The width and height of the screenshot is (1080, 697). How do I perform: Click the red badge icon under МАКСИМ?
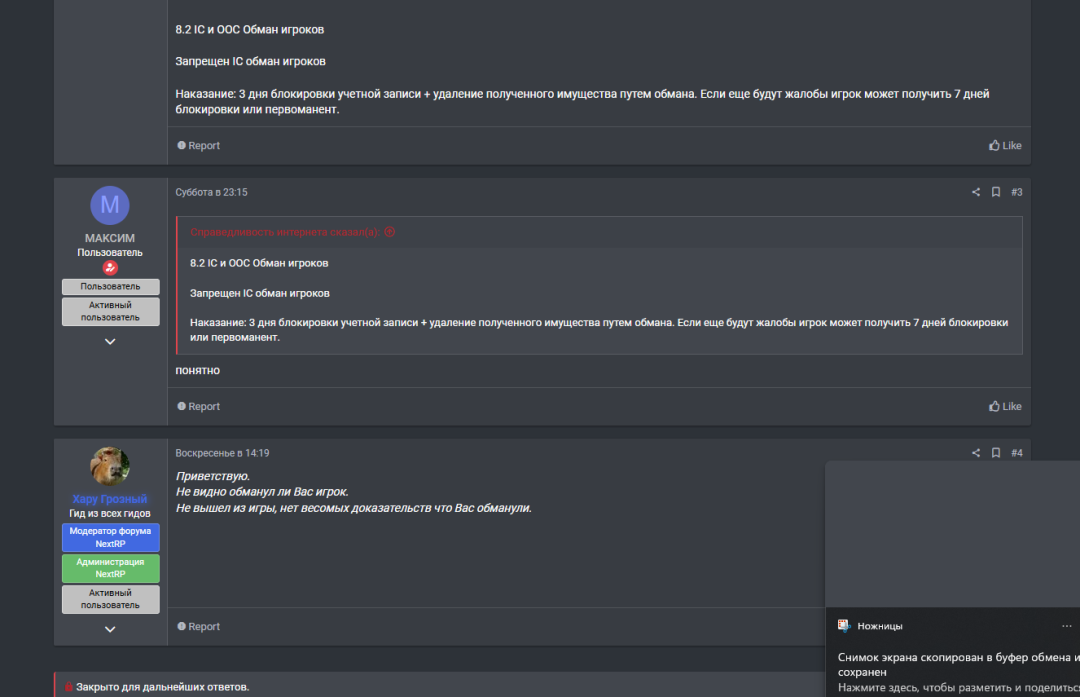tap(110, 267)
